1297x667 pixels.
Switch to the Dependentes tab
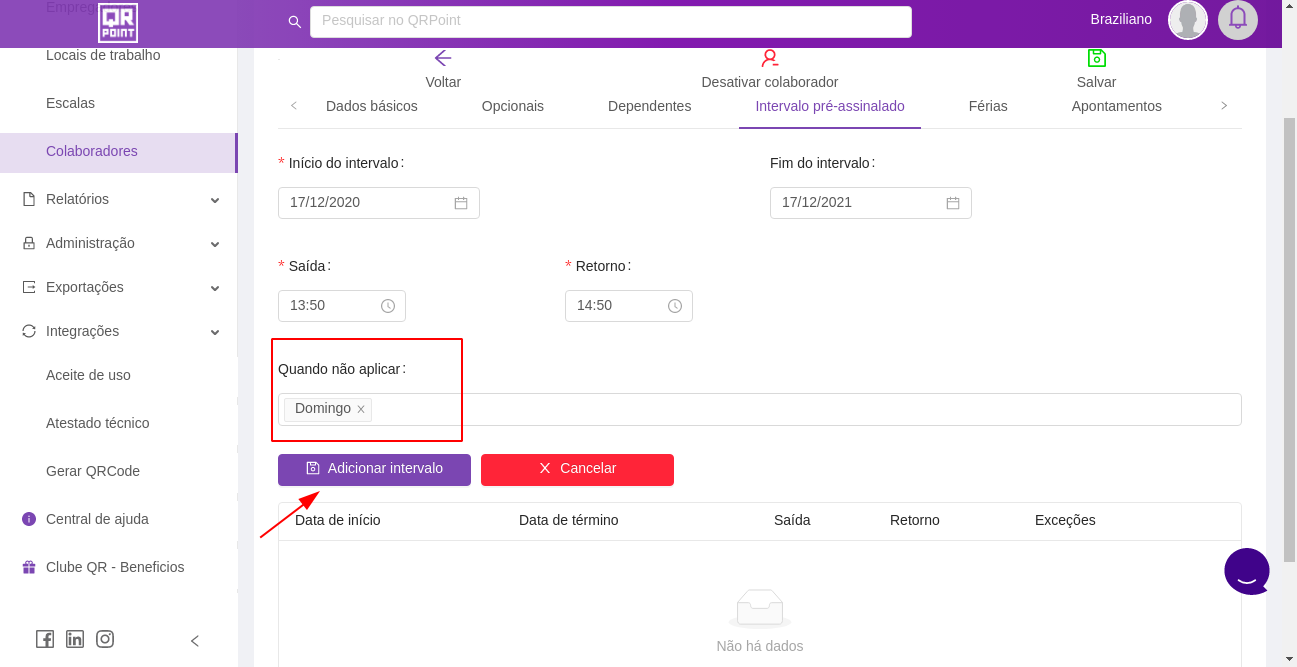coord(649,106)
